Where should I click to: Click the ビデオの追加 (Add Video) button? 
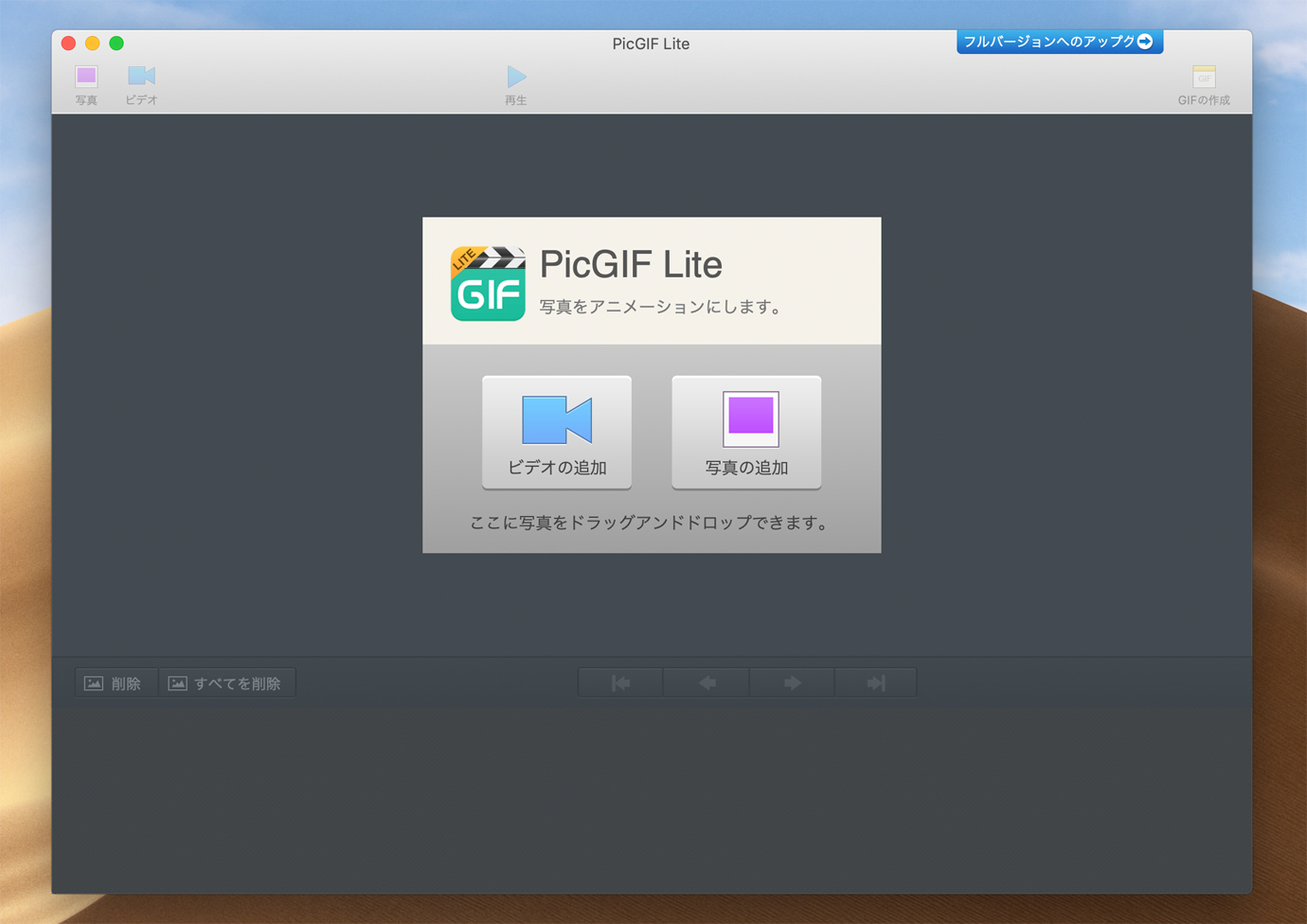pos(557,433)
